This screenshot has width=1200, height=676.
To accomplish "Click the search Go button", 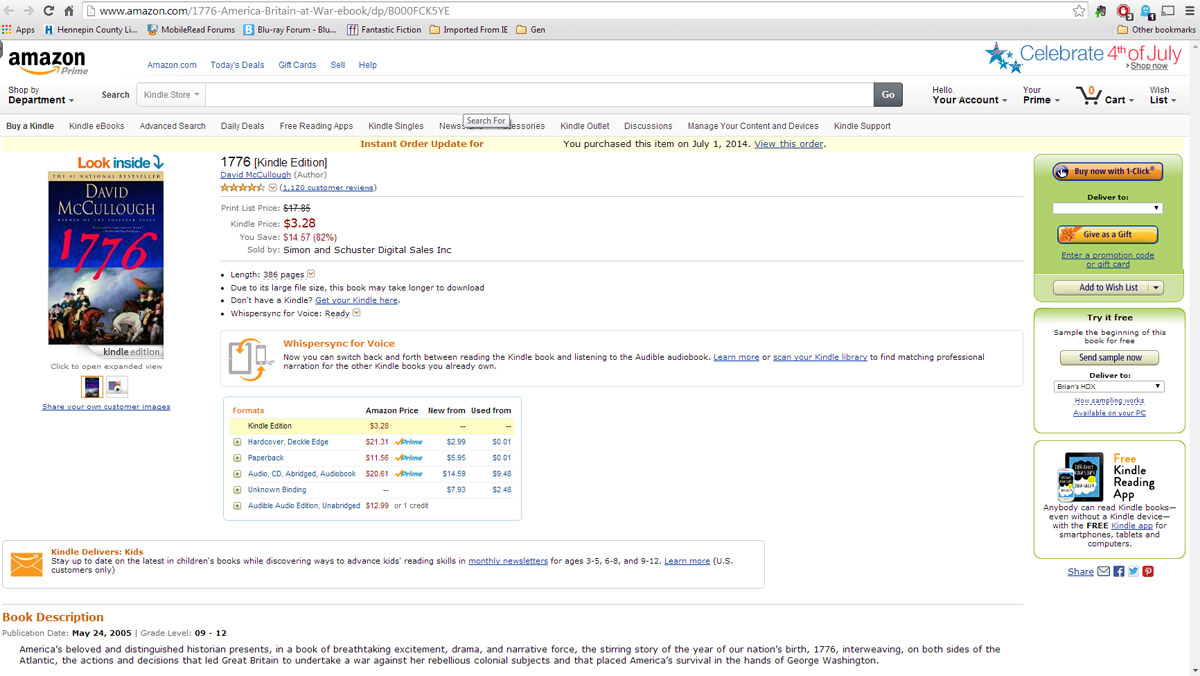I will pos(888,95).
